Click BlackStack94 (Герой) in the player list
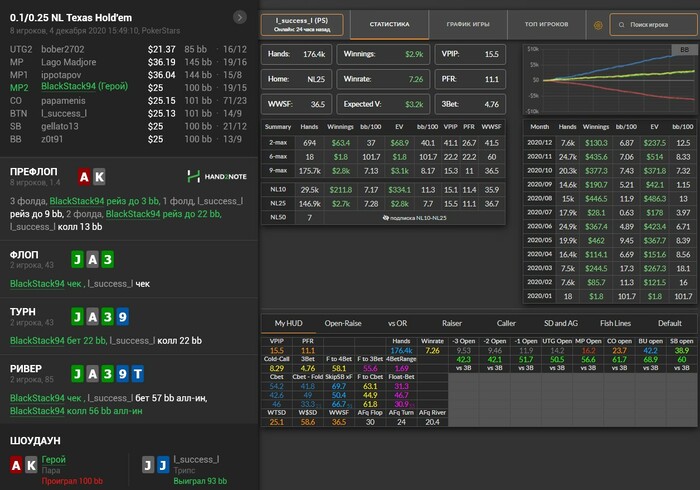This screenshot has width=700, height=490. [84, 86]
